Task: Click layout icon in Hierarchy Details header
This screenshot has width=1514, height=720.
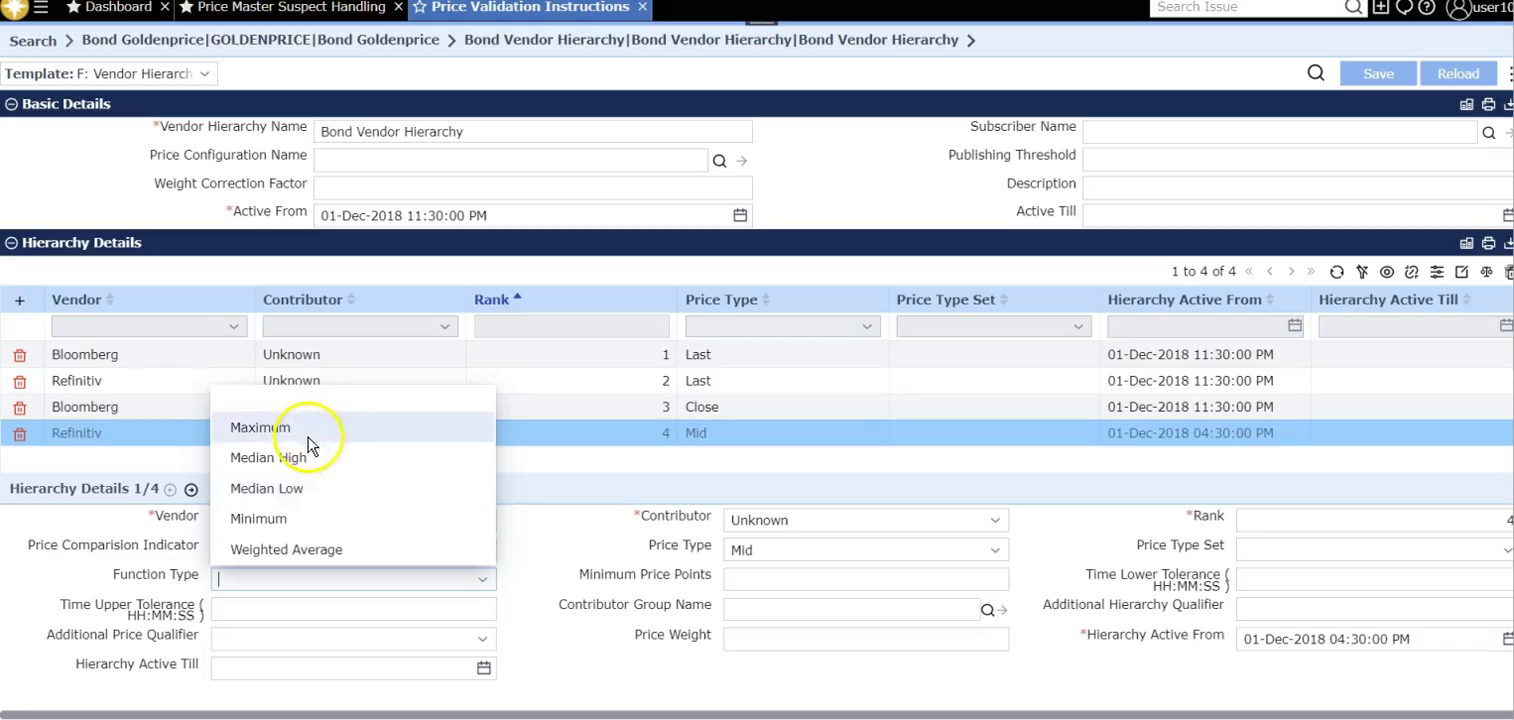Action: click(x=1467, y=243)
